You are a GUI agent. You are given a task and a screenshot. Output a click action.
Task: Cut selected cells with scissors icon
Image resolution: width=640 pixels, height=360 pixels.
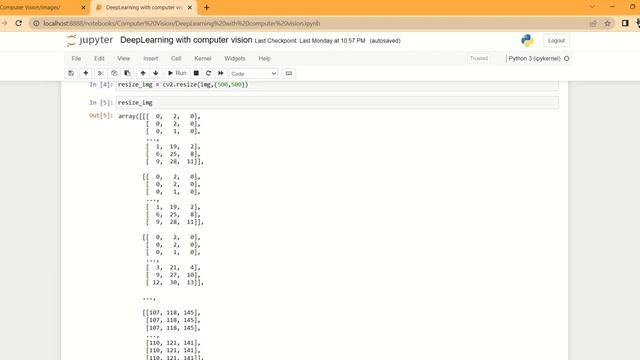click(101, 73)
